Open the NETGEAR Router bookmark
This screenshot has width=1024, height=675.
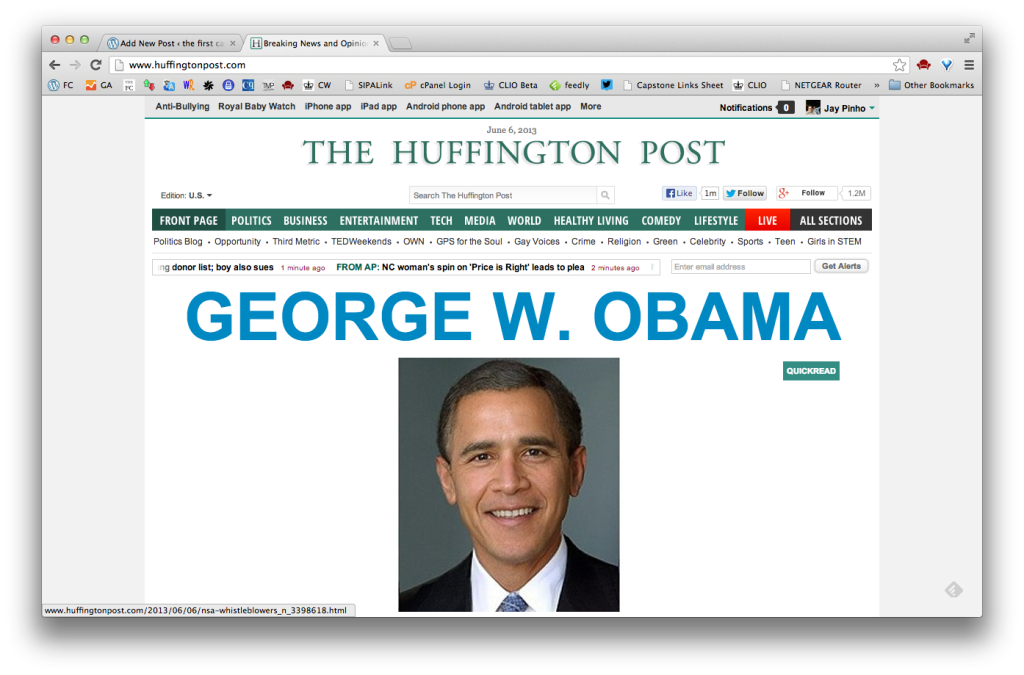tap(821, 85)
